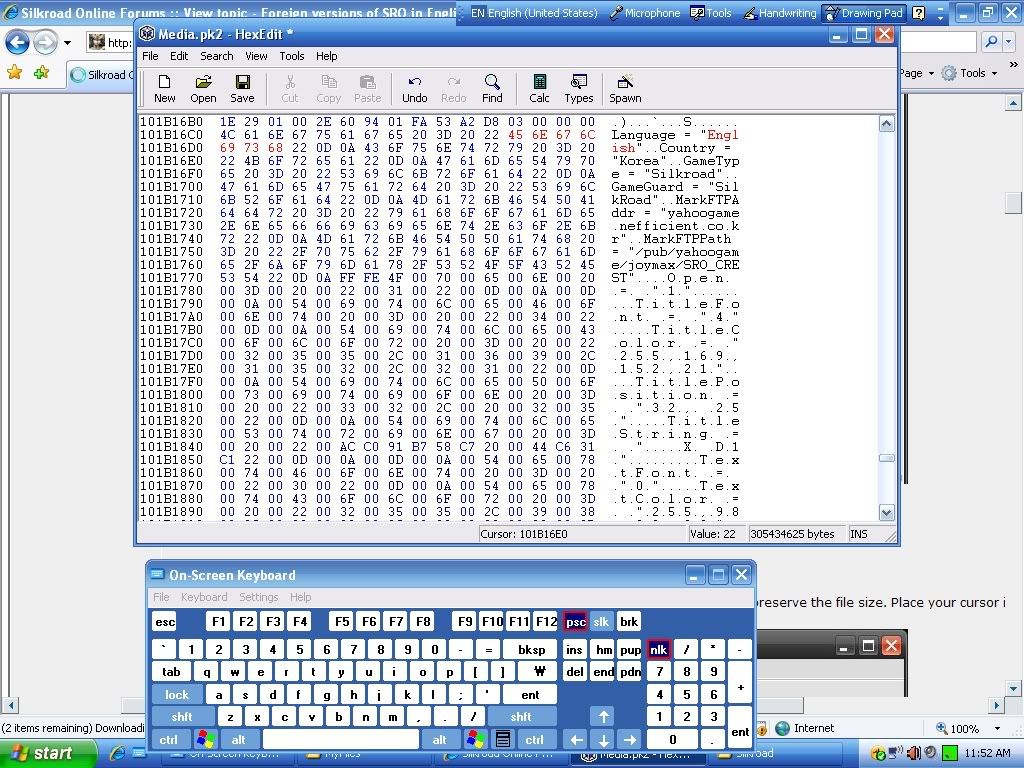The width and height of the screenshot is (1024, 768).
Task: Open Handwriting in language bar
Action: [780, 13]
